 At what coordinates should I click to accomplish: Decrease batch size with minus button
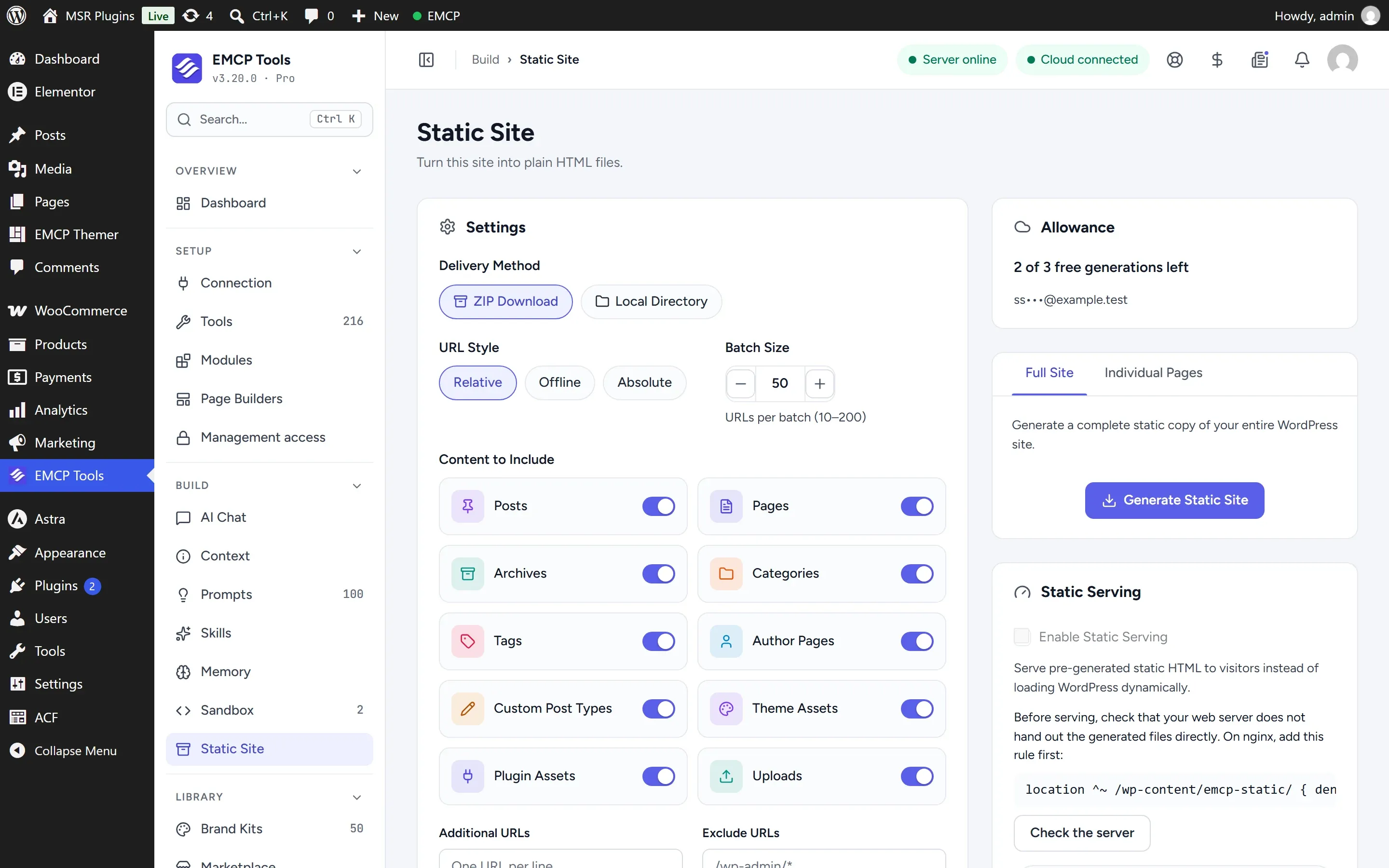click(740, 383)
